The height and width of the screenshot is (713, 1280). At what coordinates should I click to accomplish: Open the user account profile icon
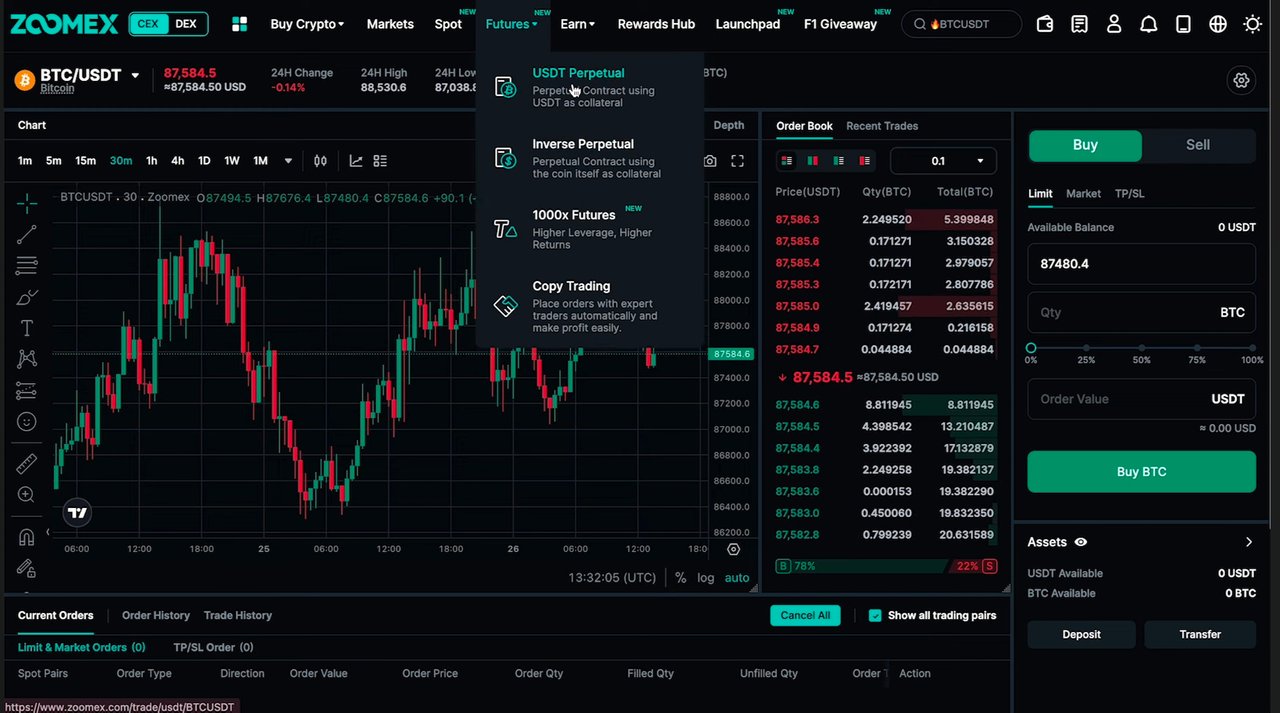point(1114,24)
